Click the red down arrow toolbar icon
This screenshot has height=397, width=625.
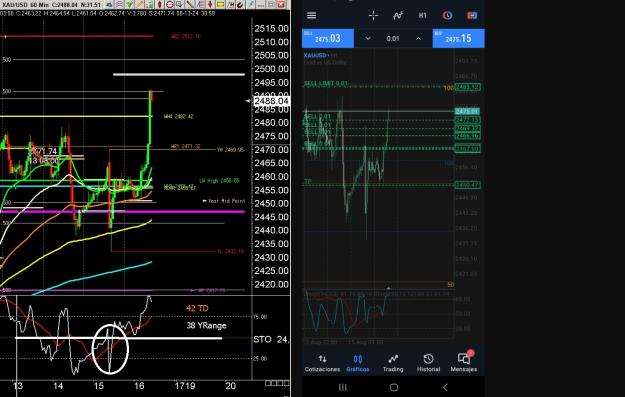pyautogui.click(x=210, y=5)
